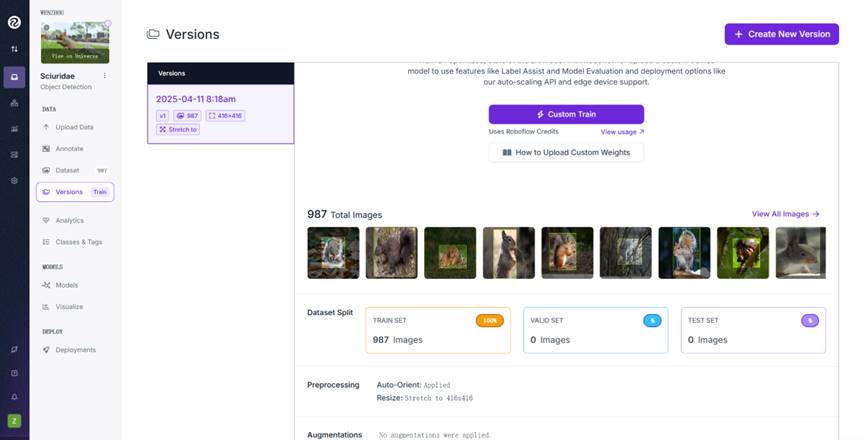Open Upload Data in sidebar
Screen dimensions: 865x440
click(x=74, y=127)
